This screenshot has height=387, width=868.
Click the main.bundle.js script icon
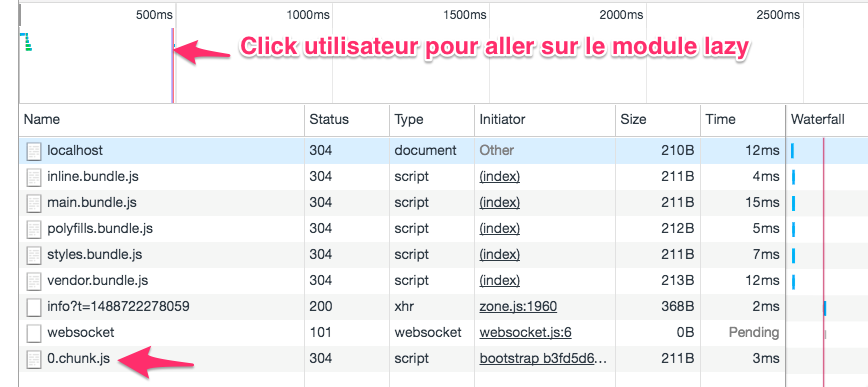[x=34, y=203]
